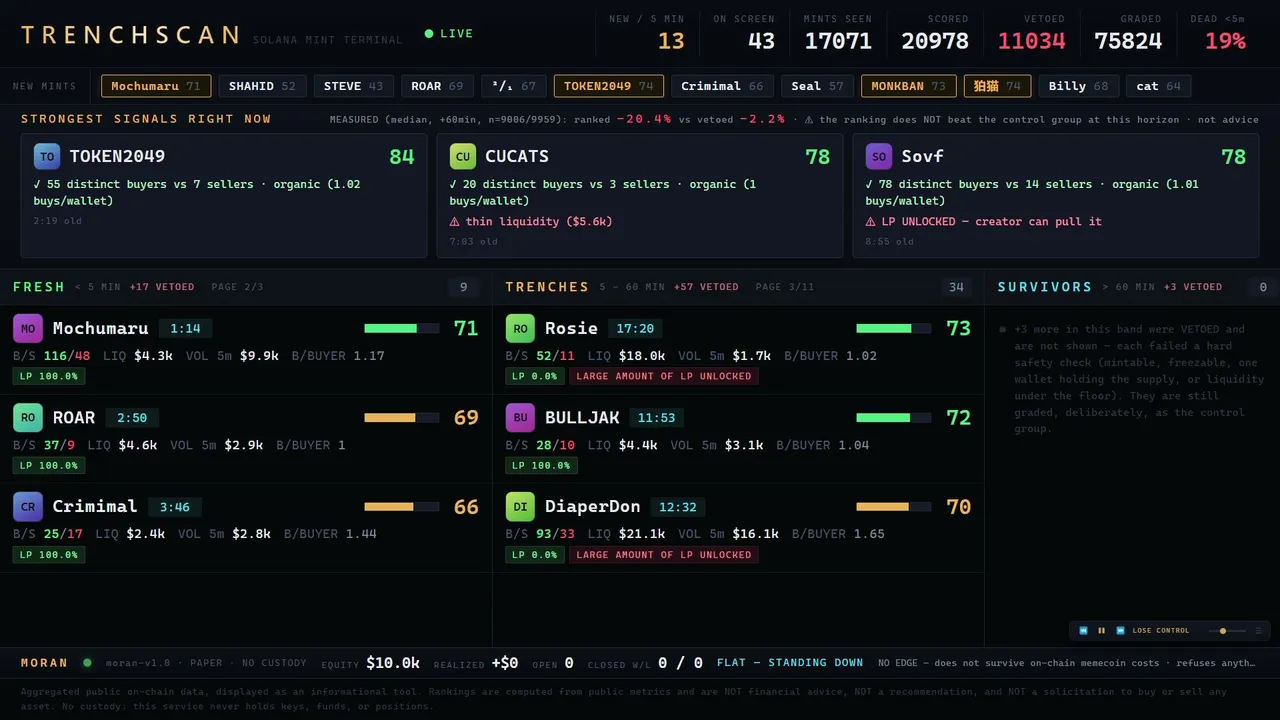
Task: Click the Crimimal CR token avatar
Action: pos(28,506)
